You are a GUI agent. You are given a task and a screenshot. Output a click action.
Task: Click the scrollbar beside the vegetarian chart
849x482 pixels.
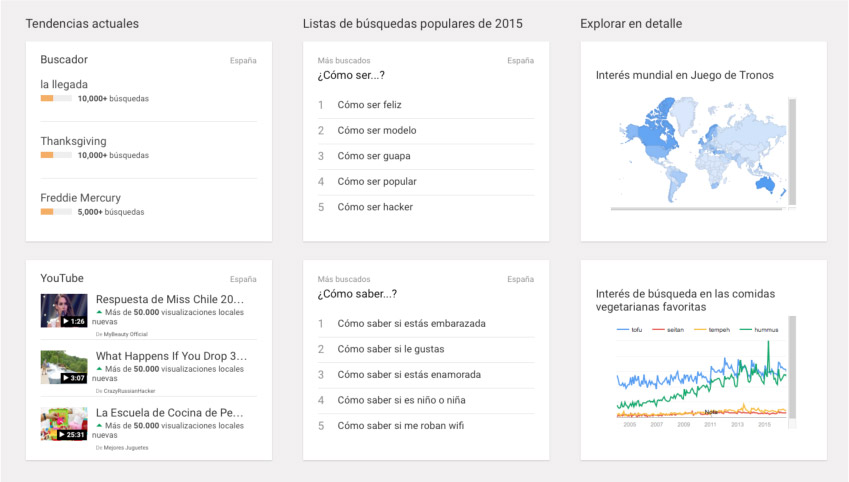point(792,367)
